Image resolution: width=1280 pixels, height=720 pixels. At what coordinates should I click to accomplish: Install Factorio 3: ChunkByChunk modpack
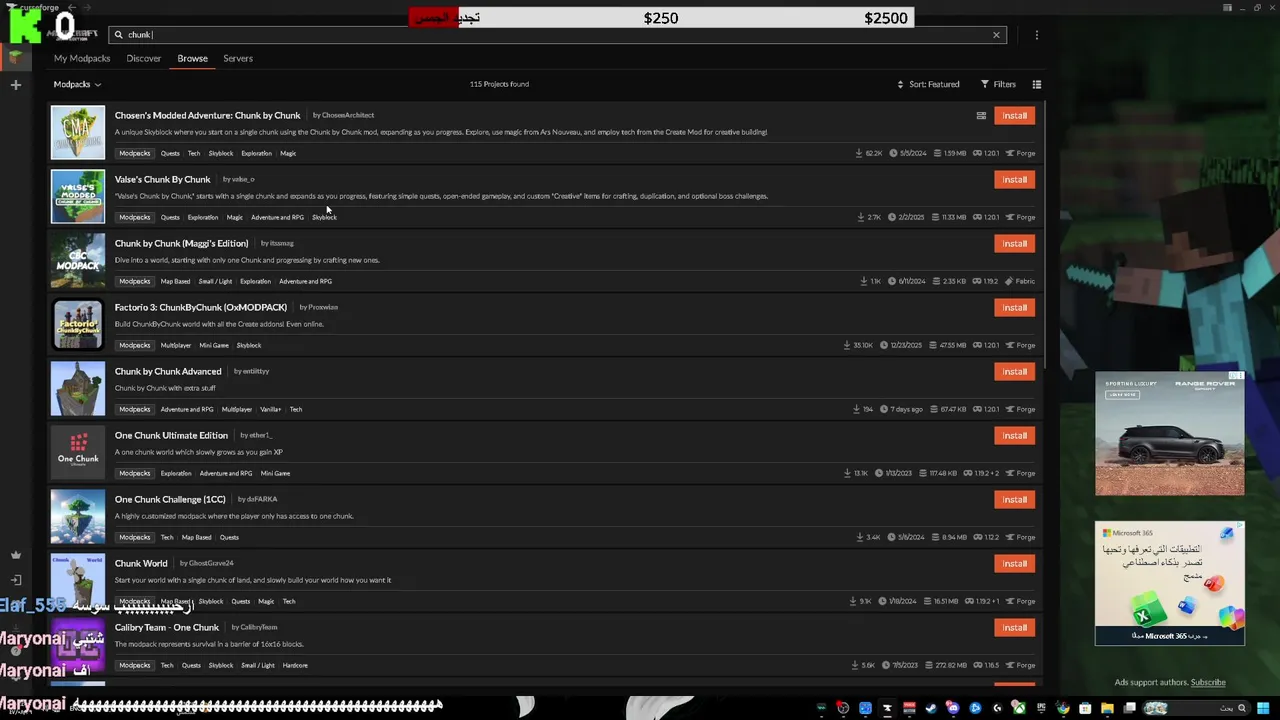pyautogui.click(x=1014, y=308)
